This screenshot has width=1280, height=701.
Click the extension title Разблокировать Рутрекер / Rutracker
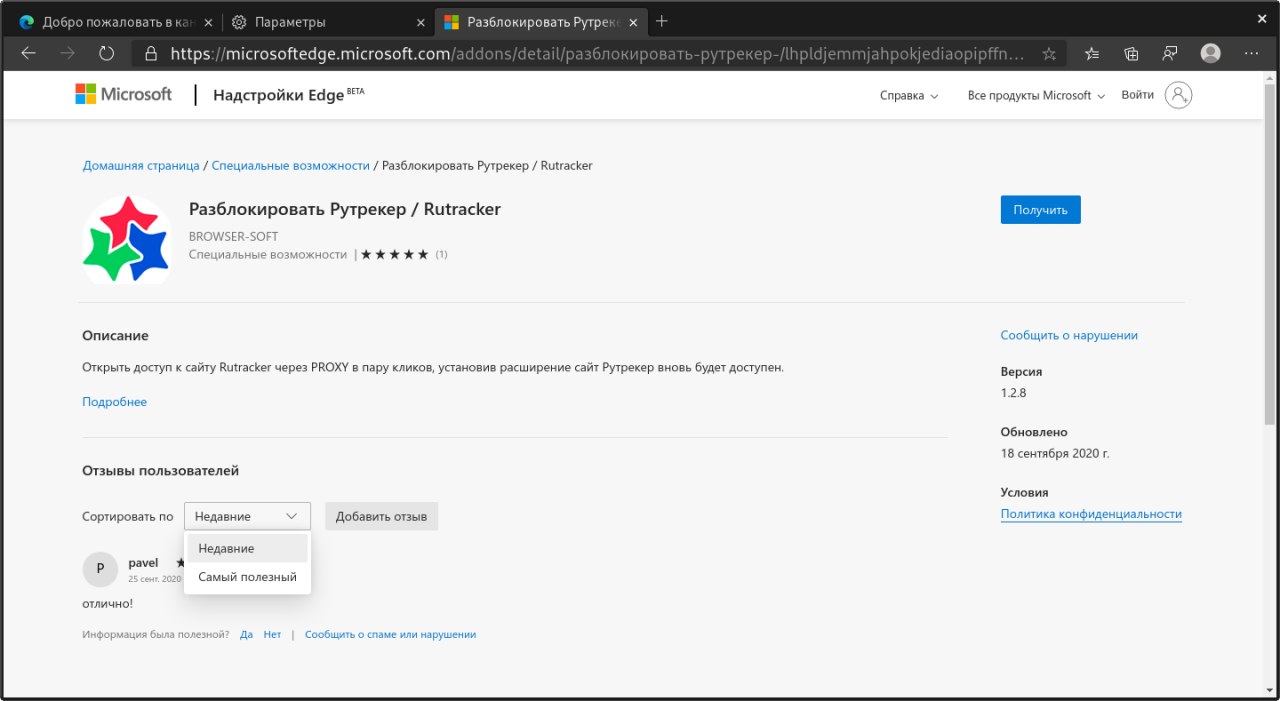click(344, 209)
